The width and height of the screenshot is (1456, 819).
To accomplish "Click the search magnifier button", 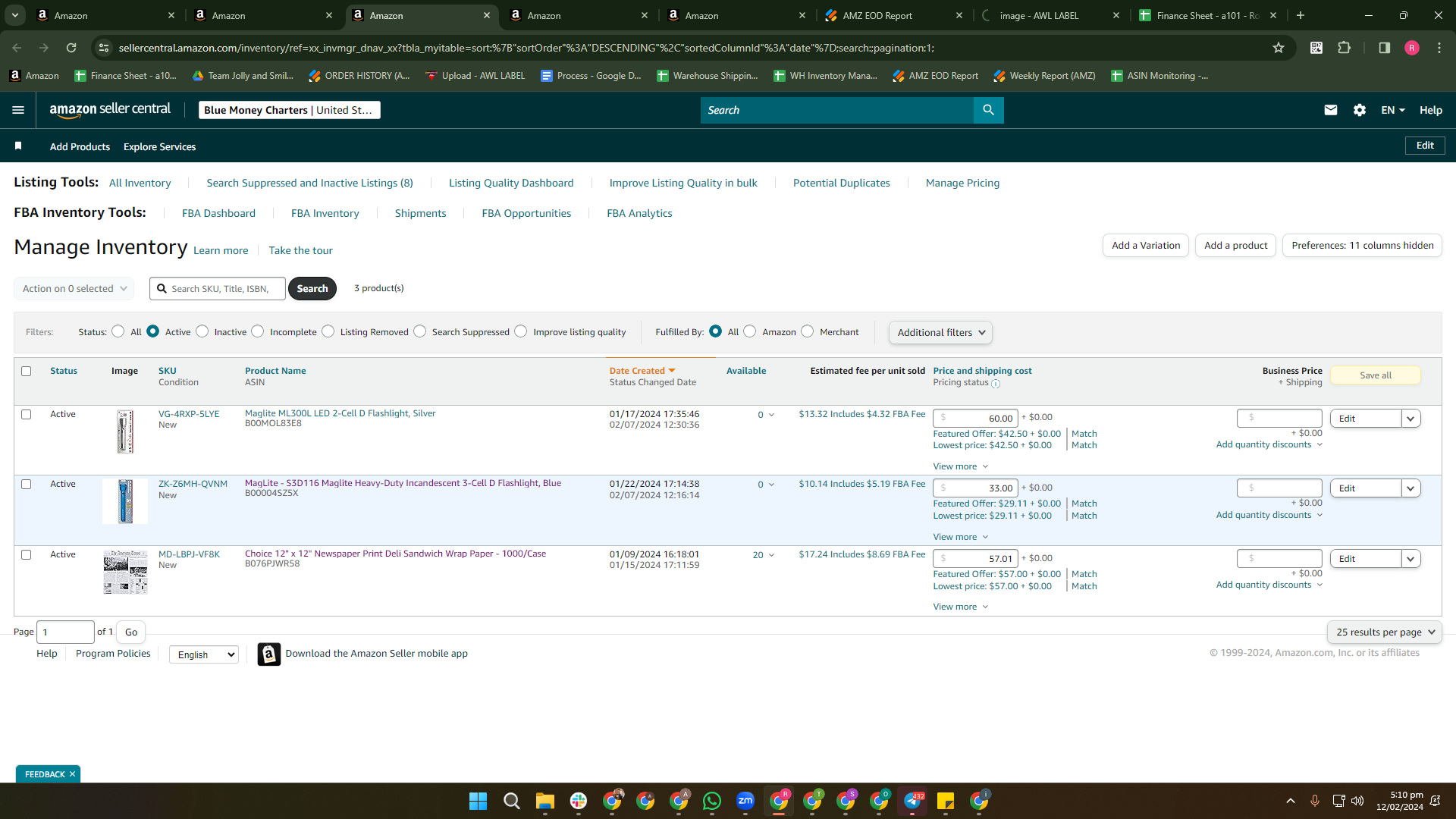I will click(988, 110).
